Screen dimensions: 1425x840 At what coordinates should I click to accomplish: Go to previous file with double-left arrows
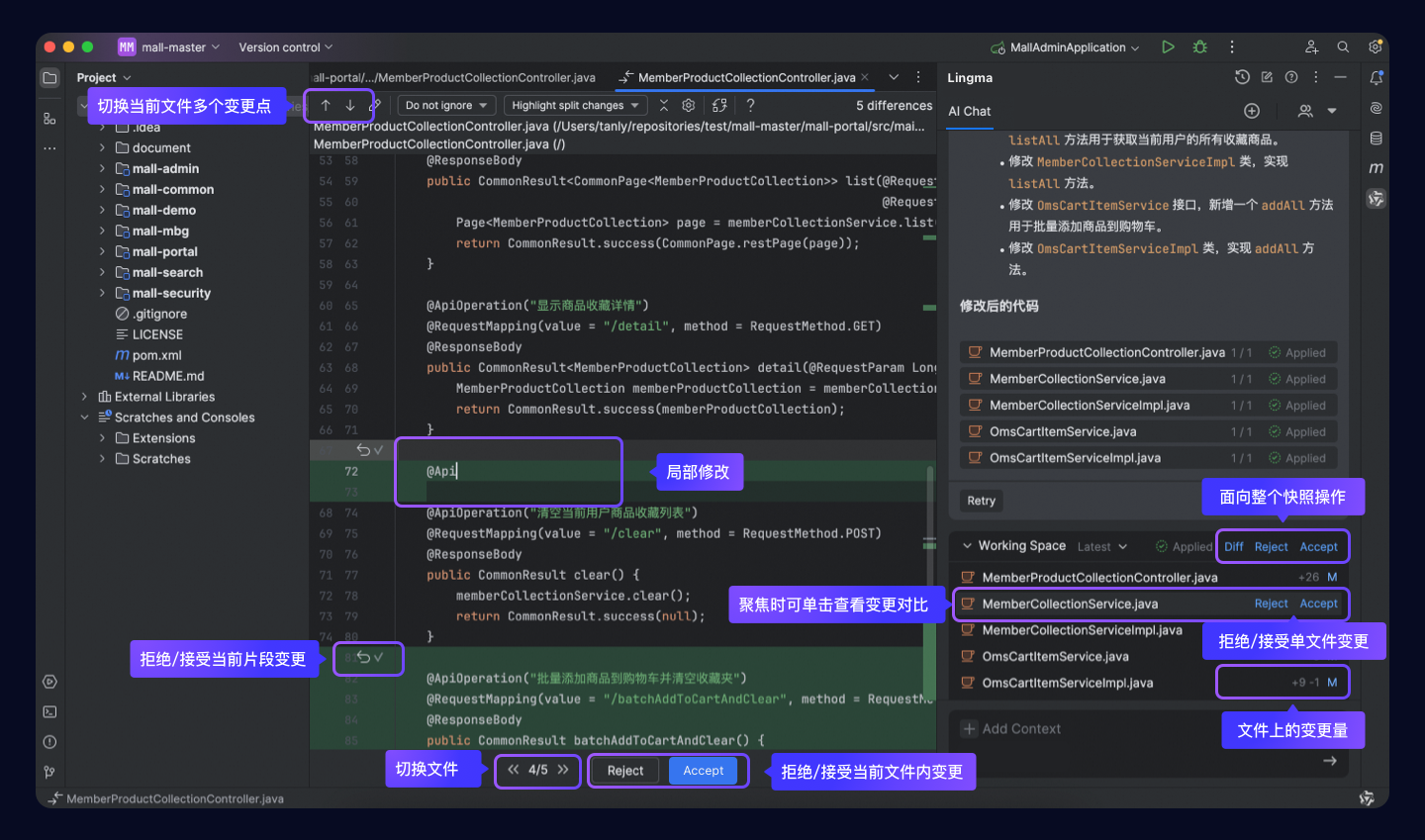click(514, 770)
